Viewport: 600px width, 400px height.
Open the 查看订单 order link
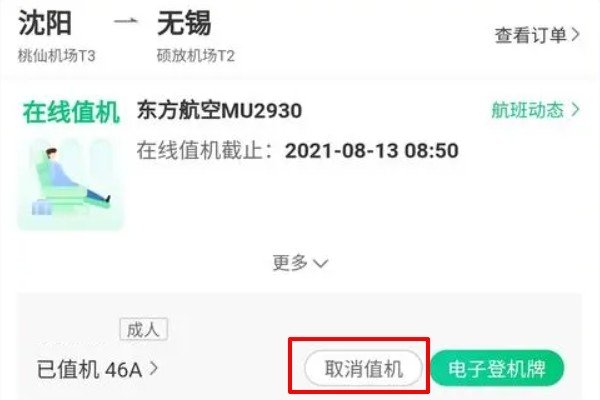point(537,35)
